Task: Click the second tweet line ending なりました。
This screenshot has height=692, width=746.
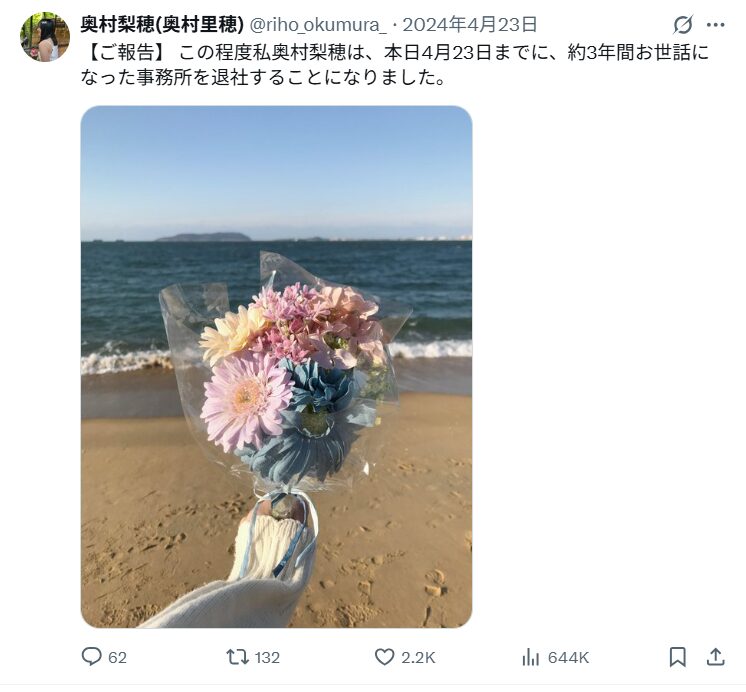Action: coord(264,78)
